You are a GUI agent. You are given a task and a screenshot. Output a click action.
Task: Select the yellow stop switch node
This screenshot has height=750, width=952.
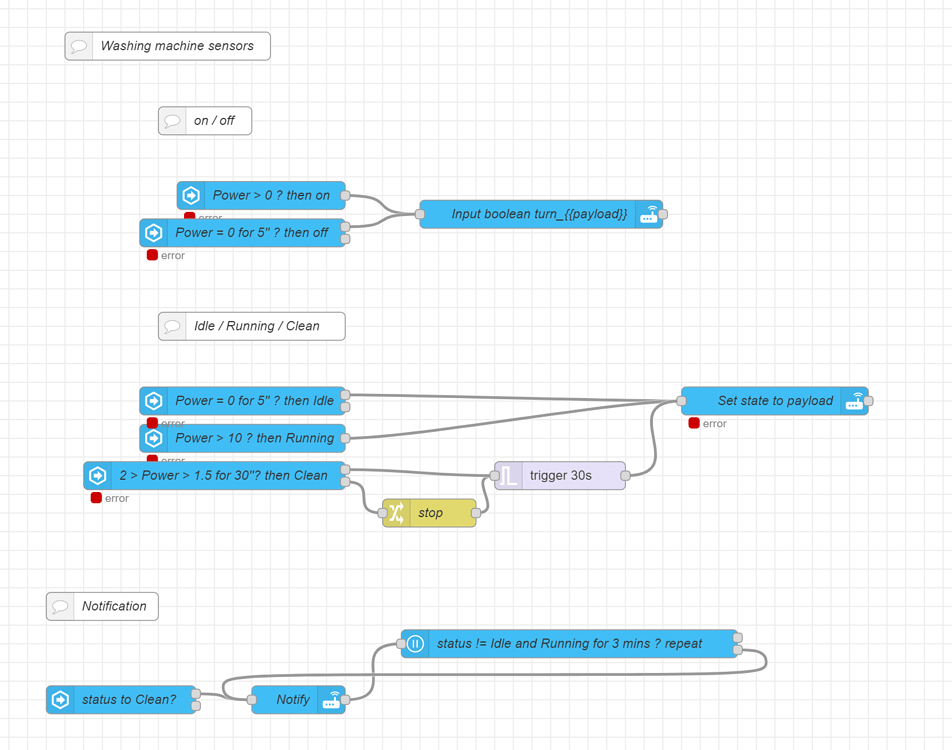(x=430, y=512)
